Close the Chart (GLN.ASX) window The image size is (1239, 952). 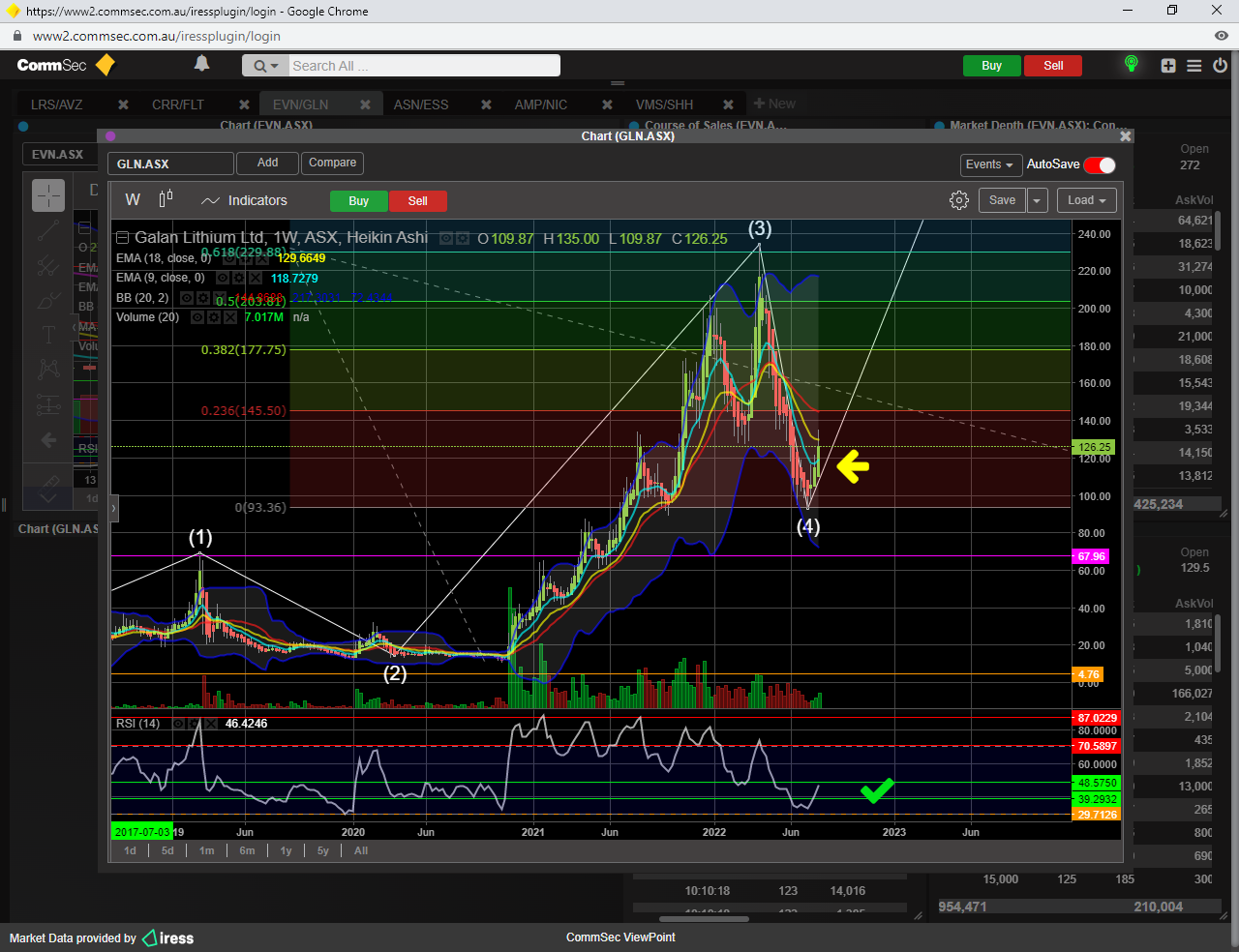coord(1125,136)
